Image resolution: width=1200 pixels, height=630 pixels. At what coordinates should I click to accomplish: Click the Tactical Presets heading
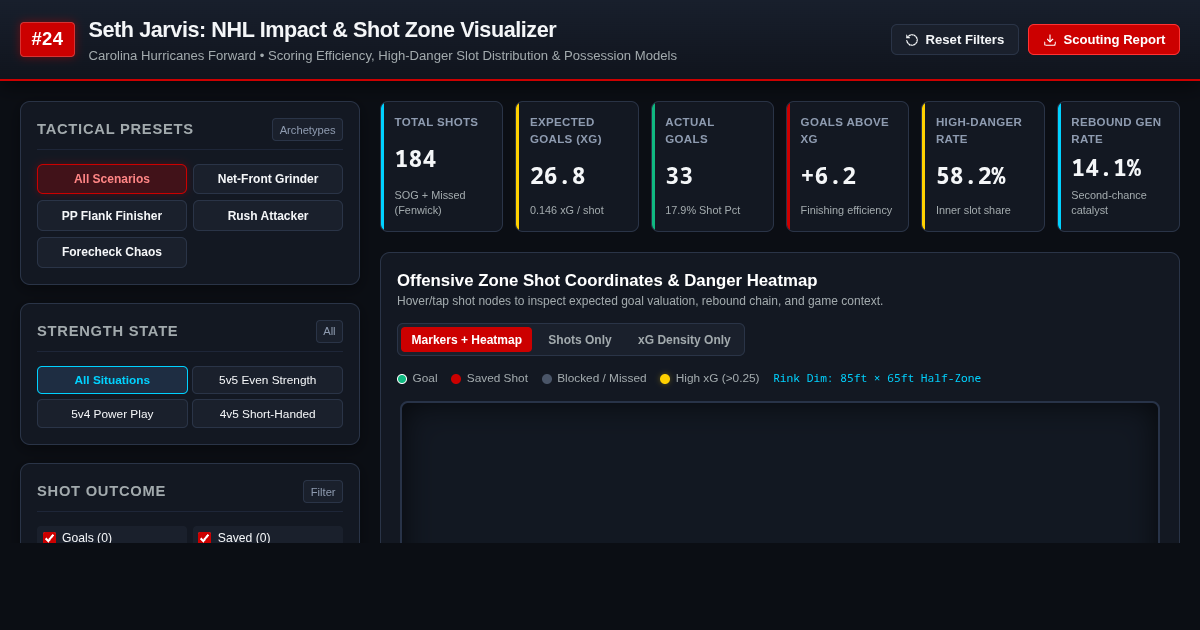click(115, 129)
